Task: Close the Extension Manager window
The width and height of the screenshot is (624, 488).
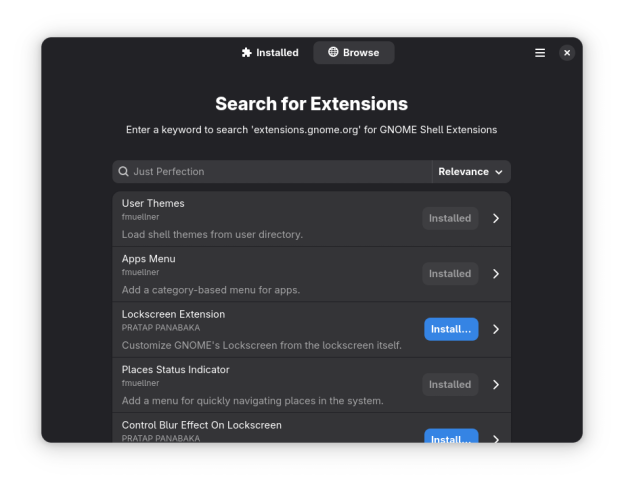Action: [567, 53]
